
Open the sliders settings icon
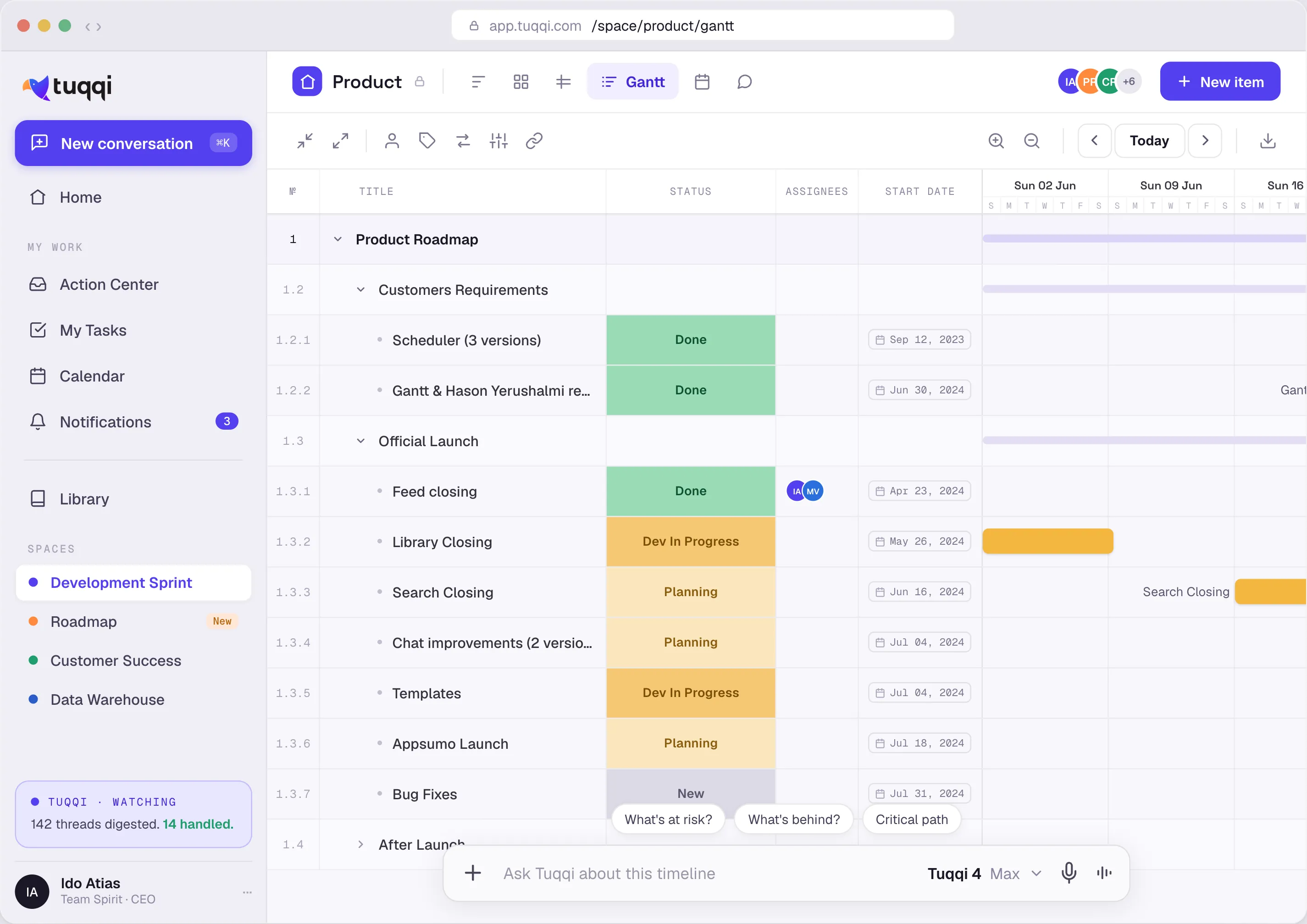click(x=498, y=141)
